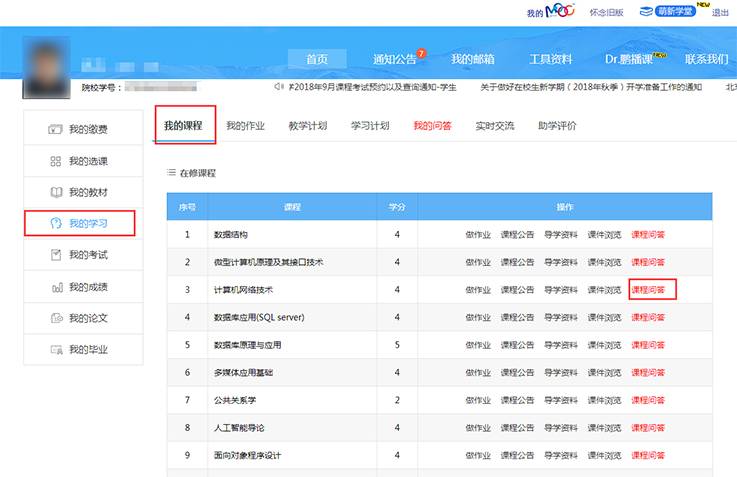Select 我的毕业 in the sidebar

coord(88,349)
